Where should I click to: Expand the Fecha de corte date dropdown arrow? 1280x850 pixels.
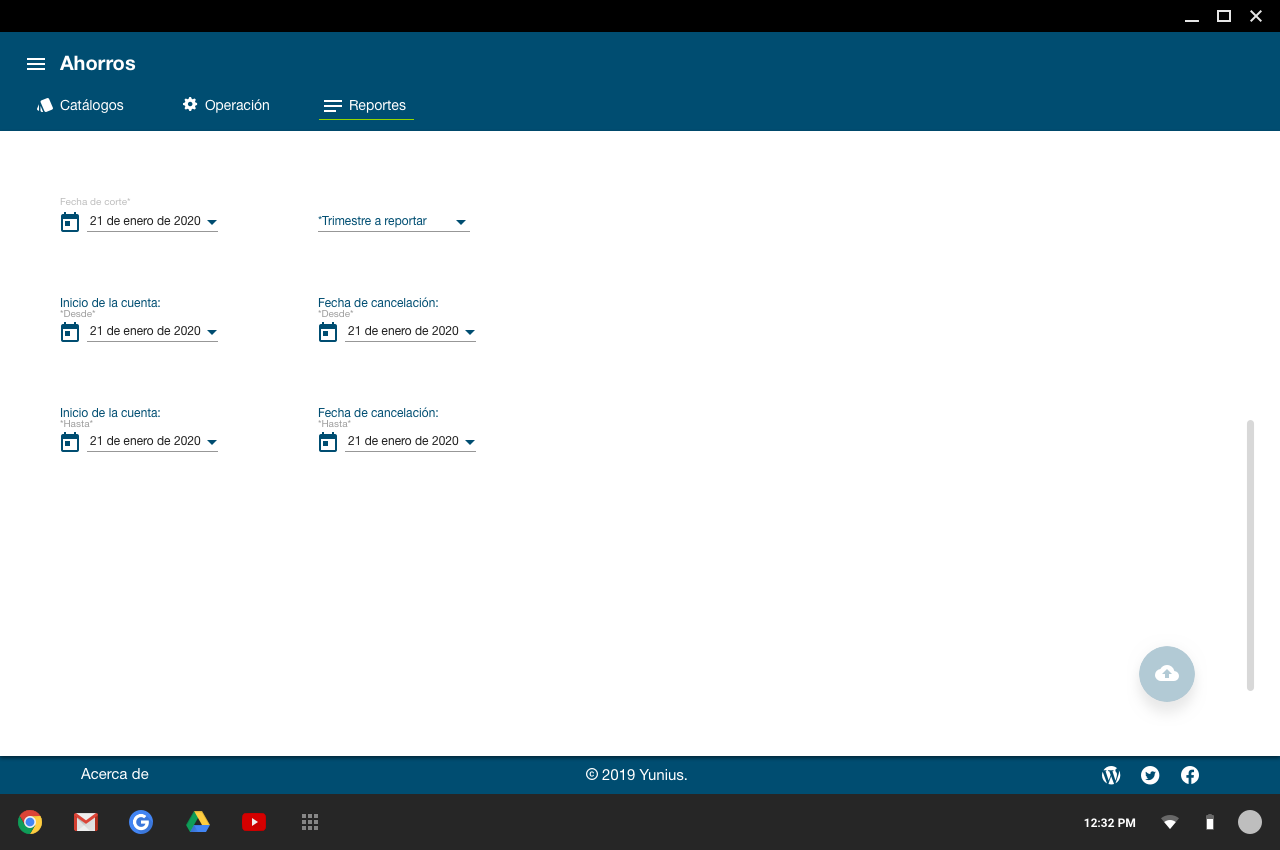coord(212,222)
